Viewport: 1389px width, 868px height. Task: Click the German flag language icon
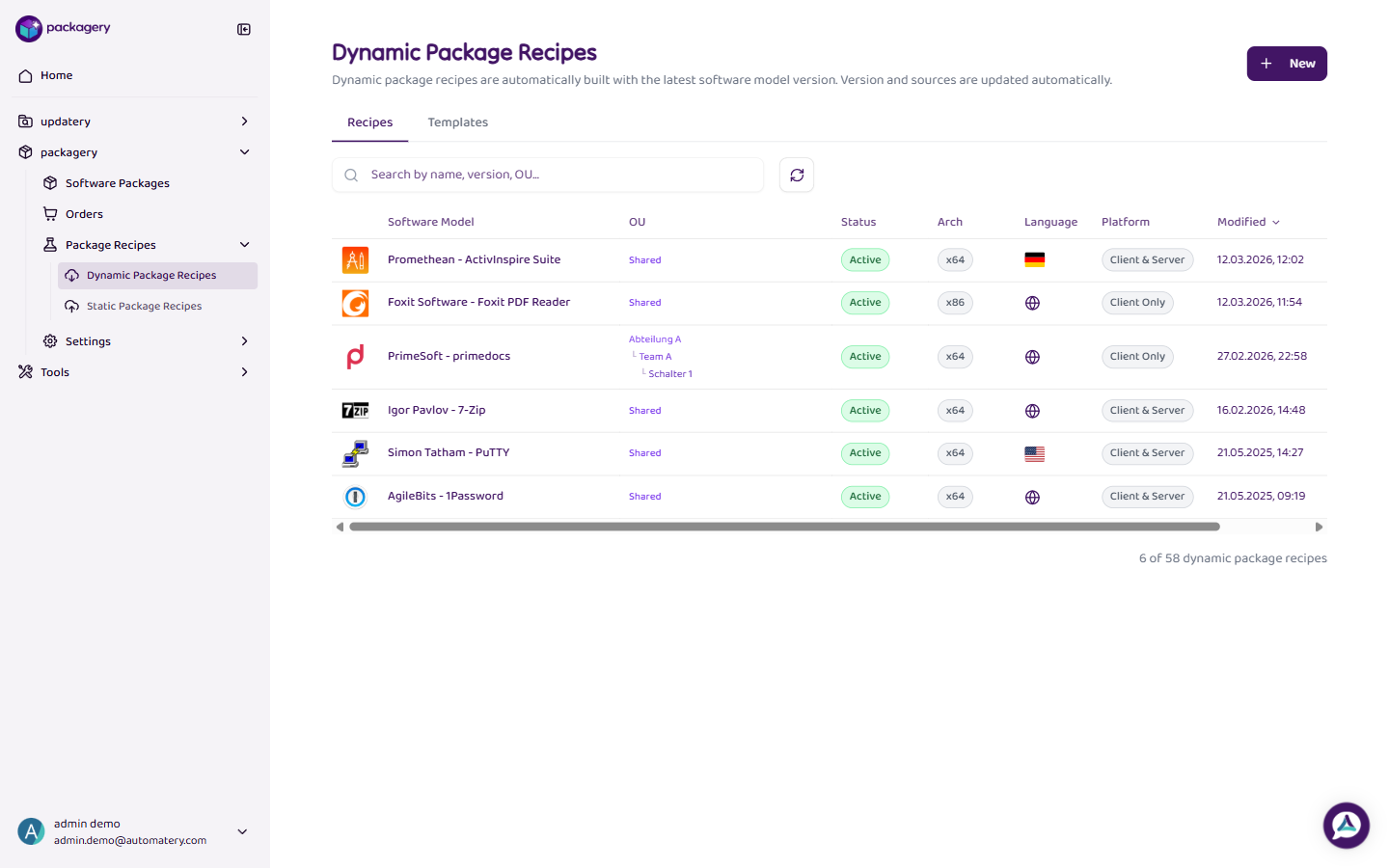pyautogui.click(x=1034, y=258)
